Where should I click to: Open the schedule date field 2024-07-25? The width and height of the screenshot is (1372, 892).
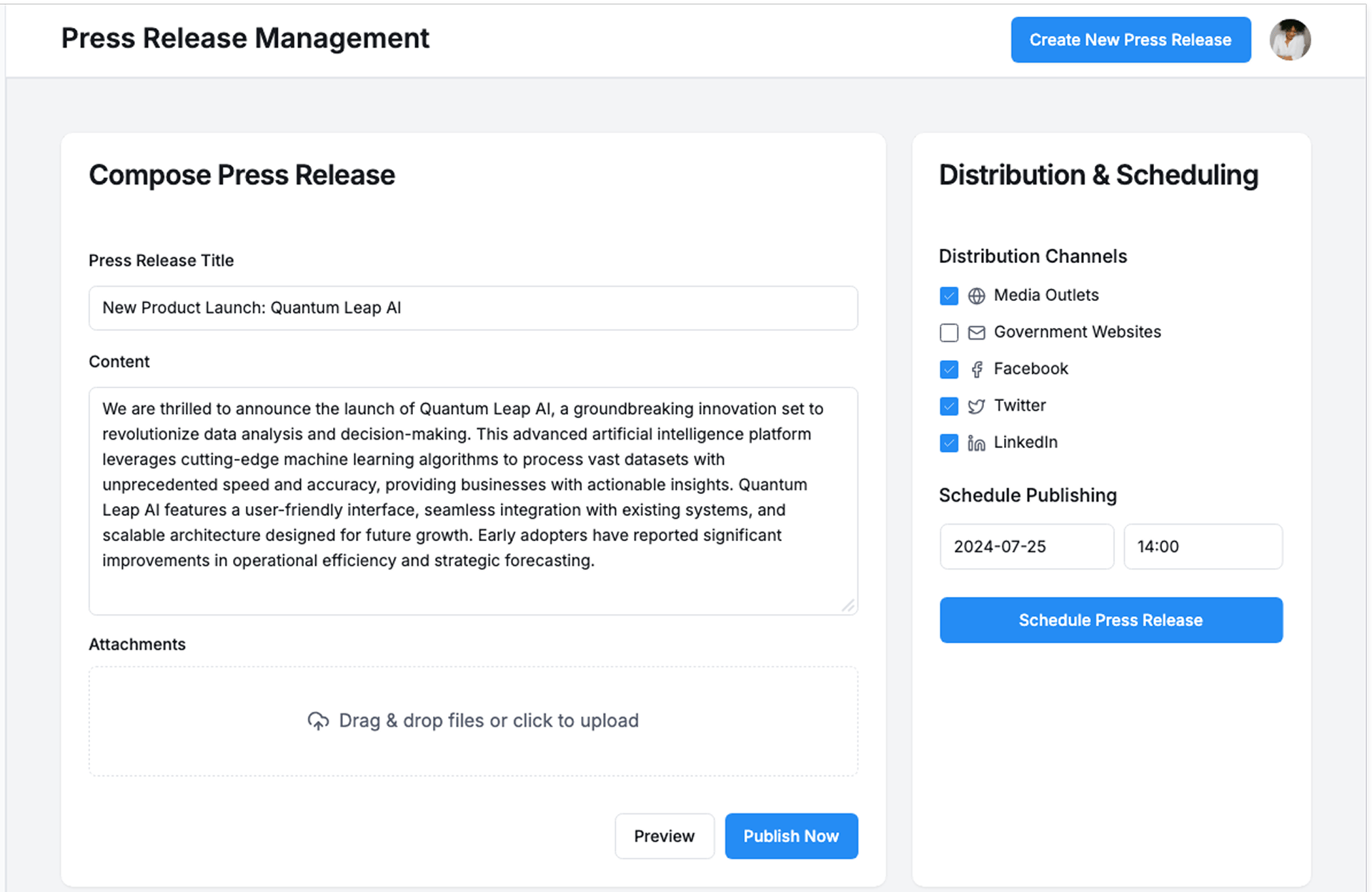click(x=1026, y=547)
